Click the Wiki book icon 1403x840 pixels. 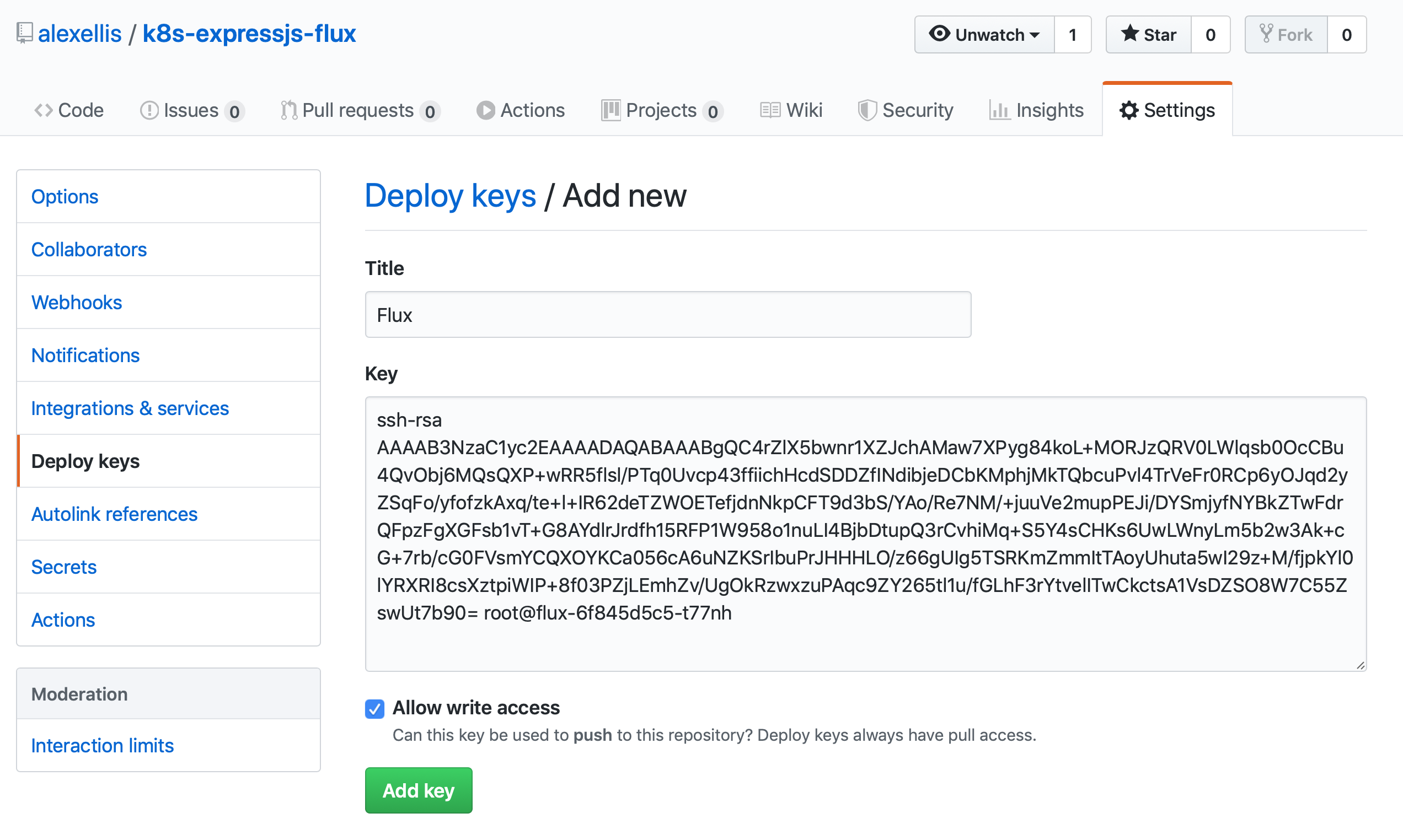point(770,110)
